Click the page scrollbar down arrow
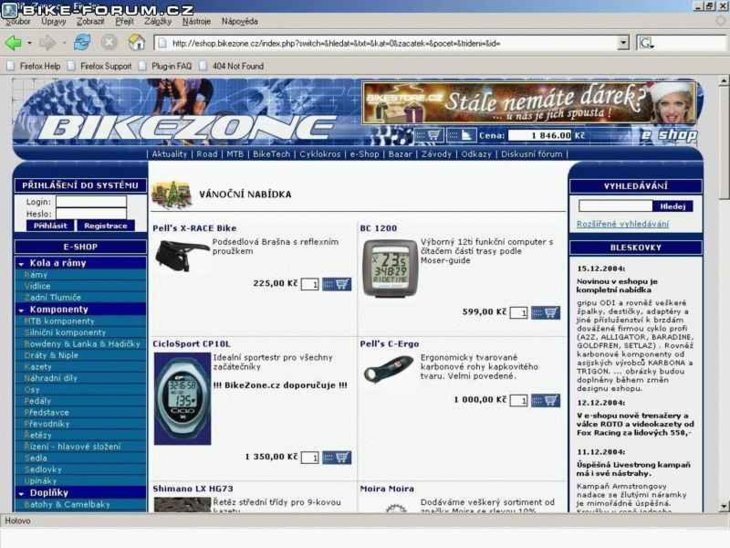 click(x=723, y=506)
